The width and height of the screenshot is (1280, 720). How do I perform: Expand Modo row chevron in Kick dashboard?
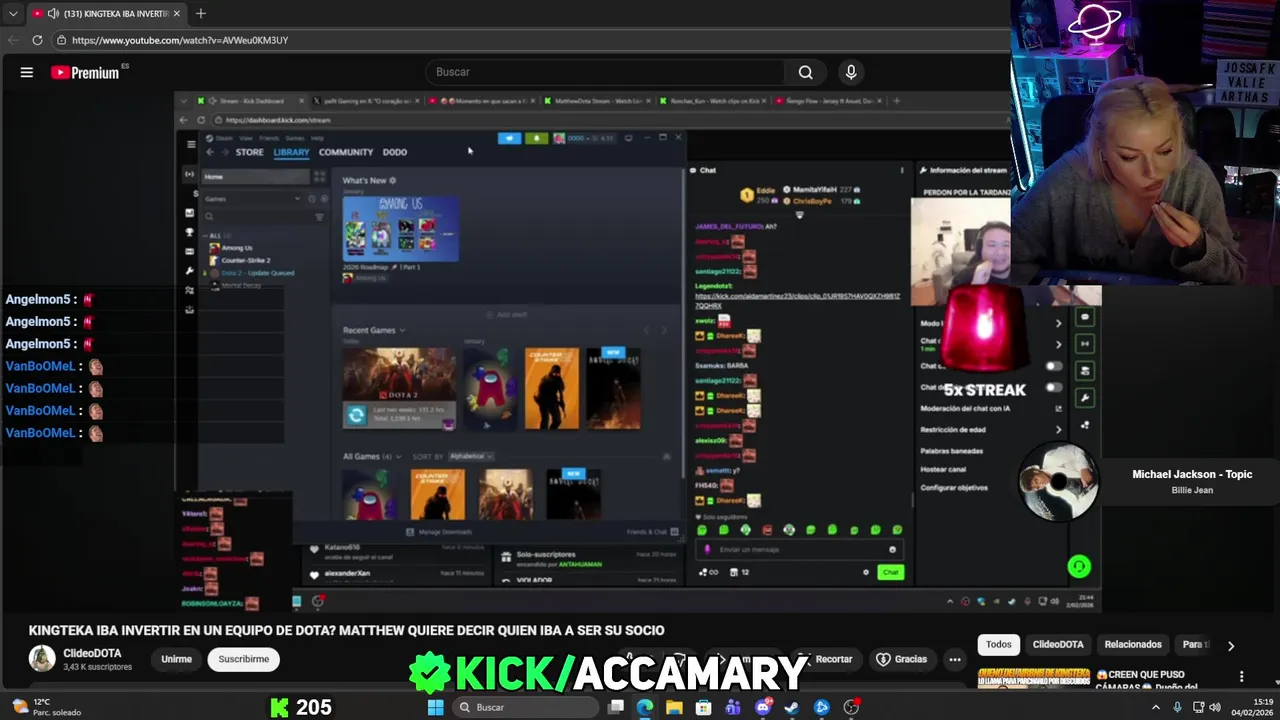point(1058,323)
